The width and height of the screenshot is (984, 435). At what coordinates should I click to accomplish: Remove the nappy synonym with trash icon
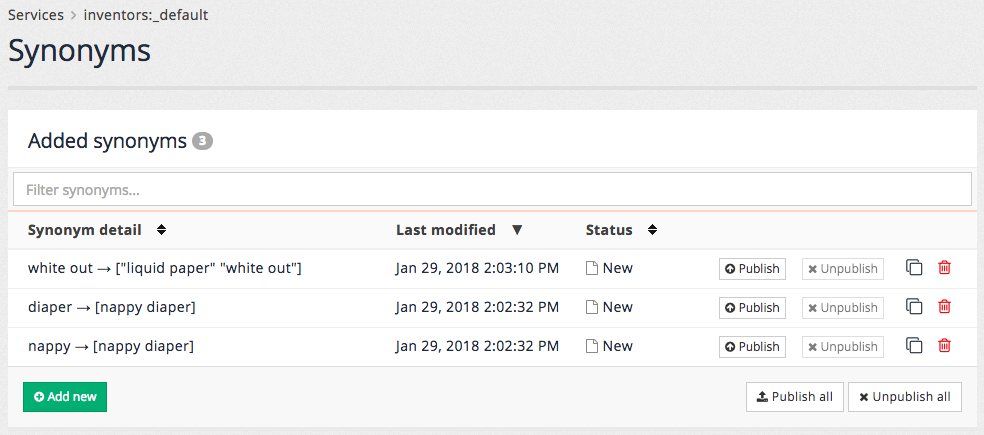[x=944, y=346]
